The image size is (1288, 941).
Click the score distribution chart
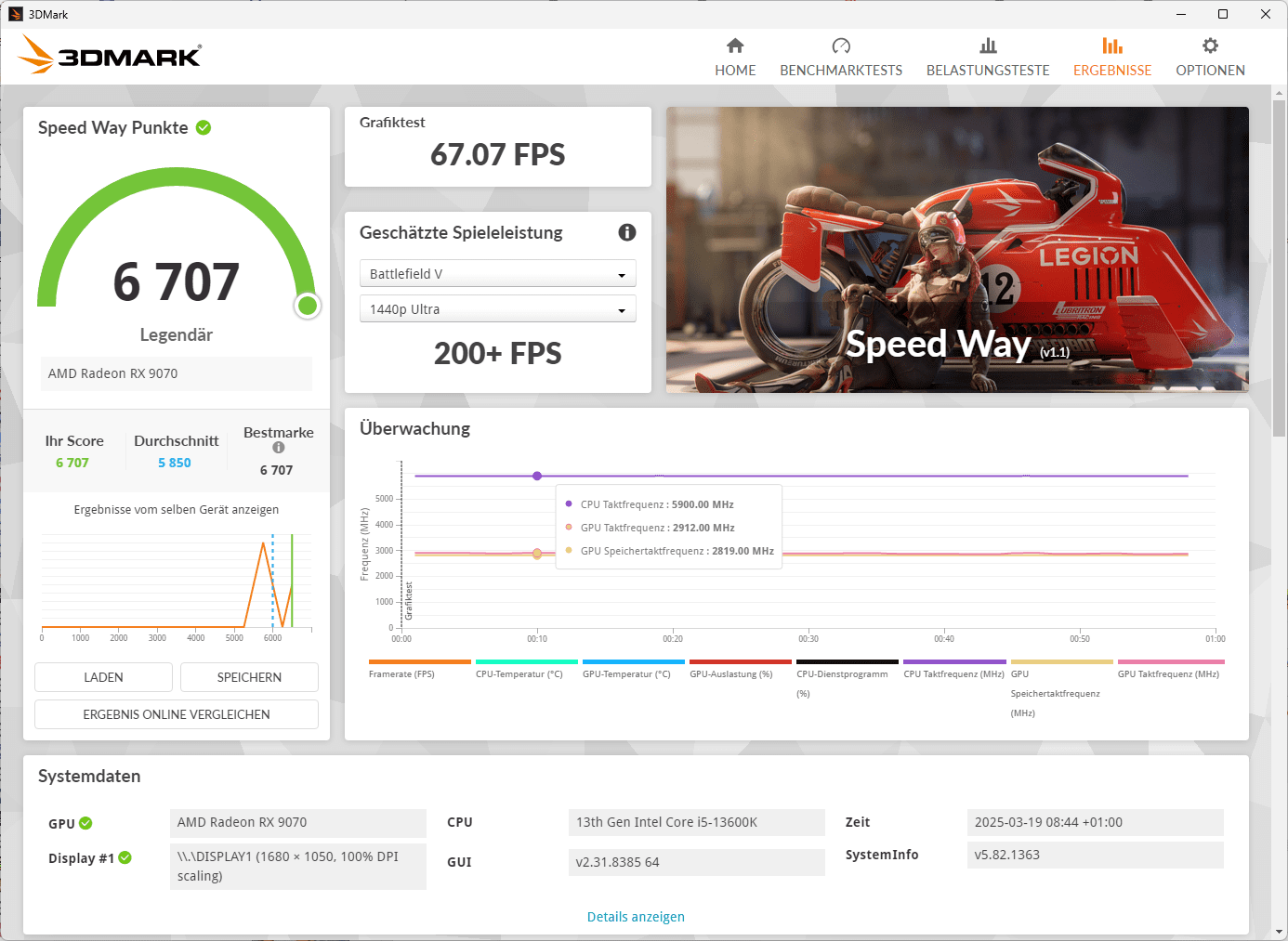point(177,585)
